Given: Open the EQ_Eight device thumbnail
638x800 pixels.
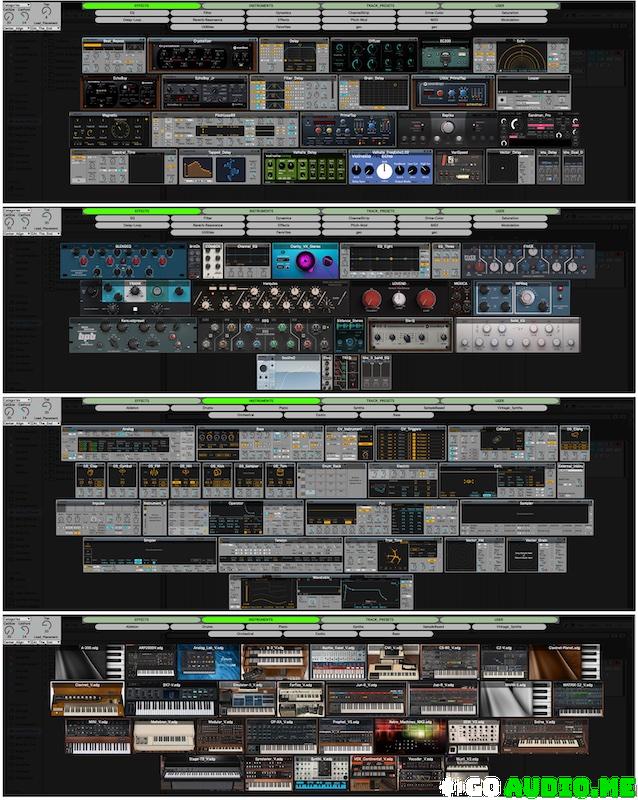Looking at the screenshot, I should pos(385,261).
